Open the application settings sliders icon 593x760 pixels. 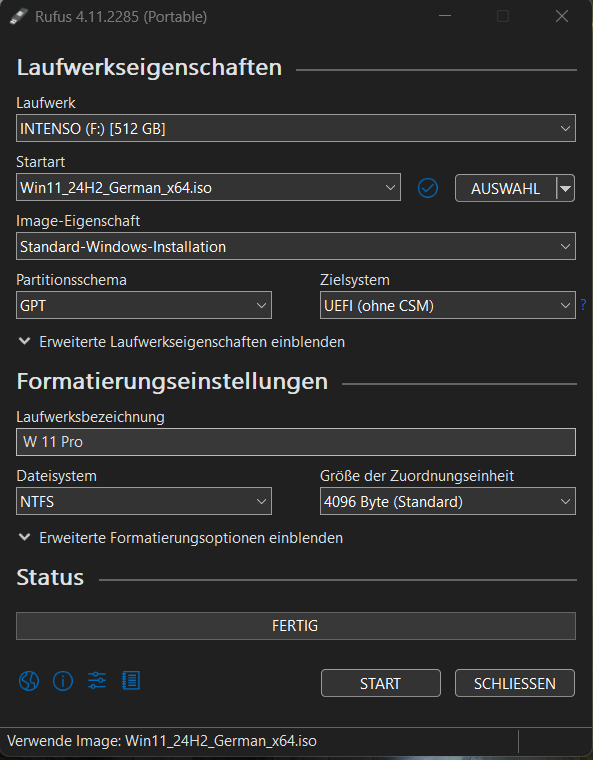(96, 681)
